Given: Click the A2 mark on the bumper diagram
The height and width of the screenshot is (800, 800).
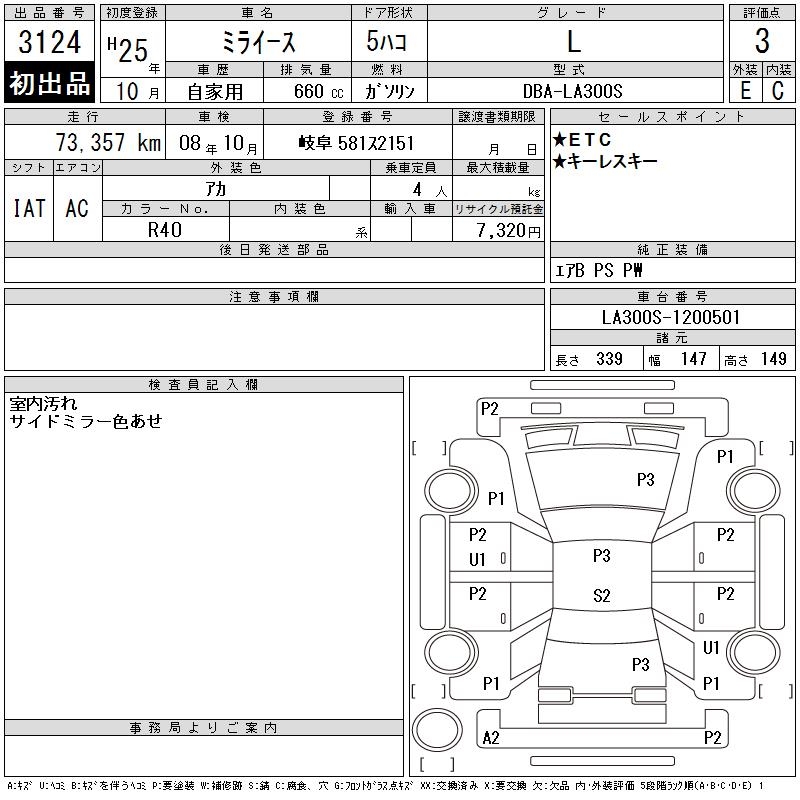Looking at the screenshot, I should 490,738.
